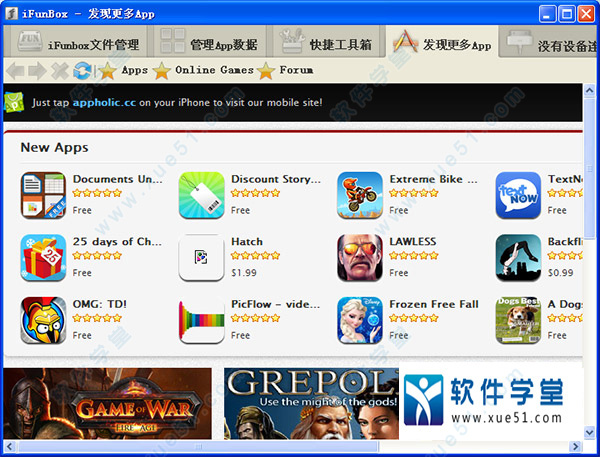Open the Extreme Bike title link
Viewport: 600px width, 457px height.
(434, 179)
